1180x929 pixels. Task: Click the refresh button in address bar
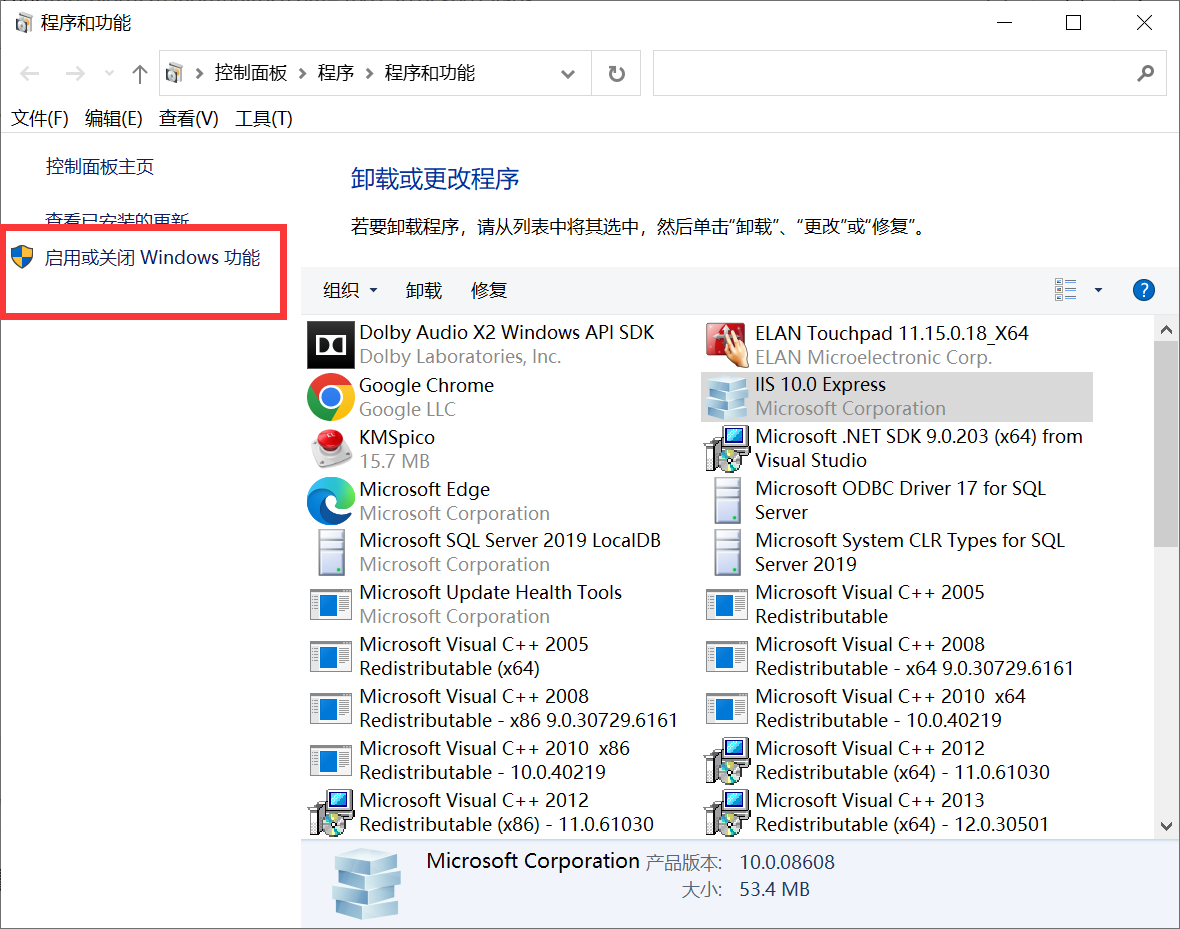(x=616, y=74)
